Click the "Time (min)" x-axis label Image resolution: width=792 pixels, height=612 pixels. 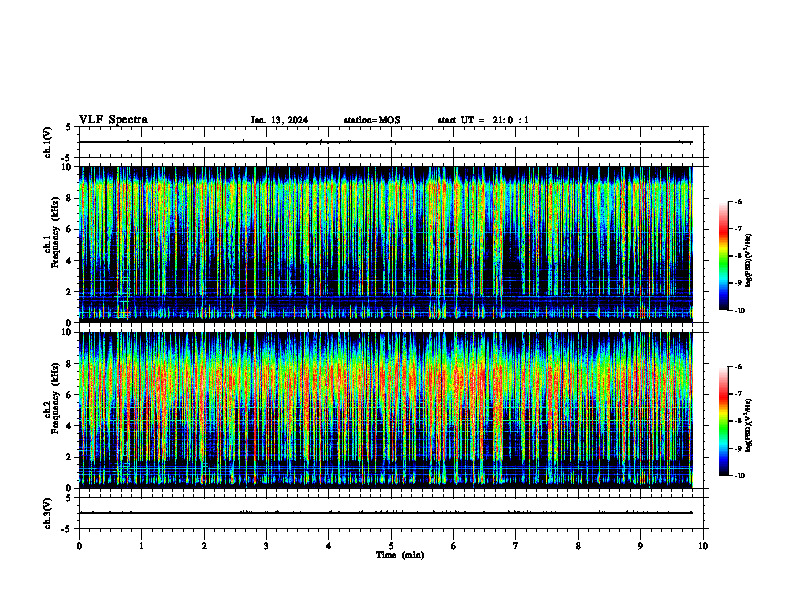pyautogui.click(x=400, y=555)
